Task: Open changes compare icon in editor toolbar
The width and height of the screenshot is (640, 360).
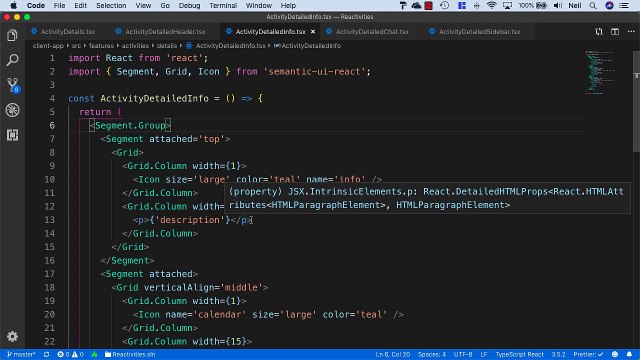Action: click(599, 31)
